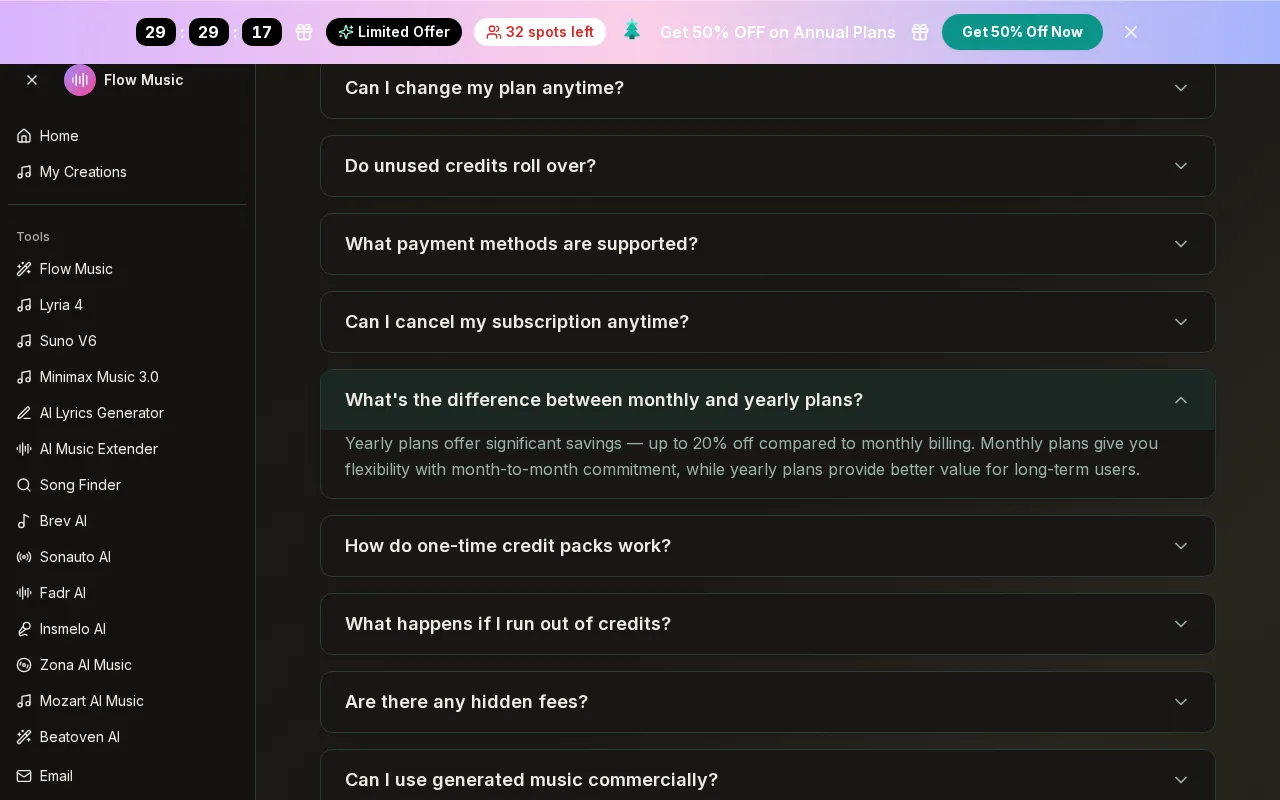Open the Zona AI Music tool
The width and height of the screenshot is (1280, 800).
click(127, 665)
